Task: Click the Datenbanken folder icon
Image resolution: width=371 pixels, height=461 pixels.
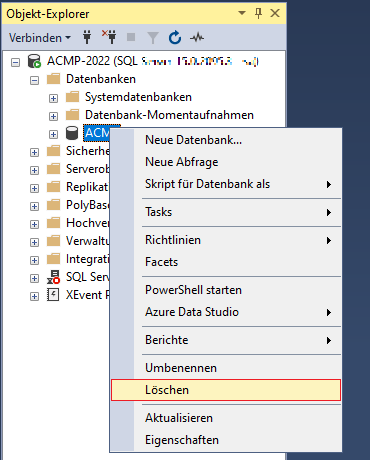Action: (53, 79)
